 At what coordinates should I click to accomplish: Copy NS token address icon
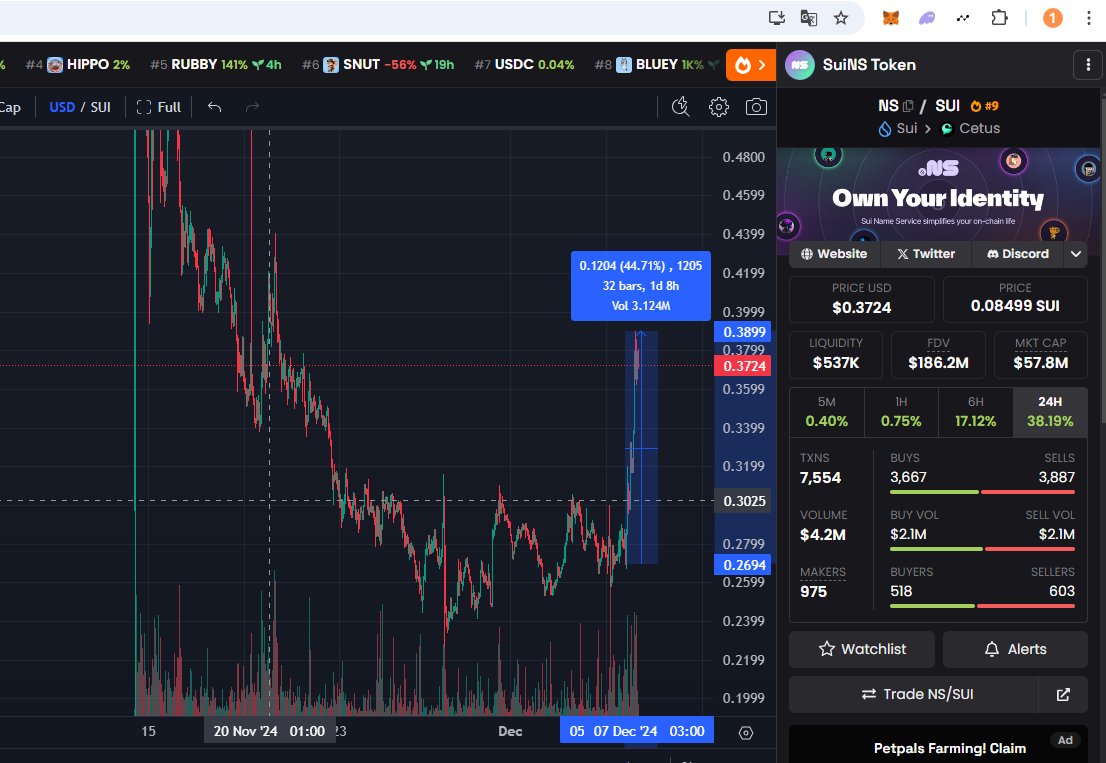908,106
